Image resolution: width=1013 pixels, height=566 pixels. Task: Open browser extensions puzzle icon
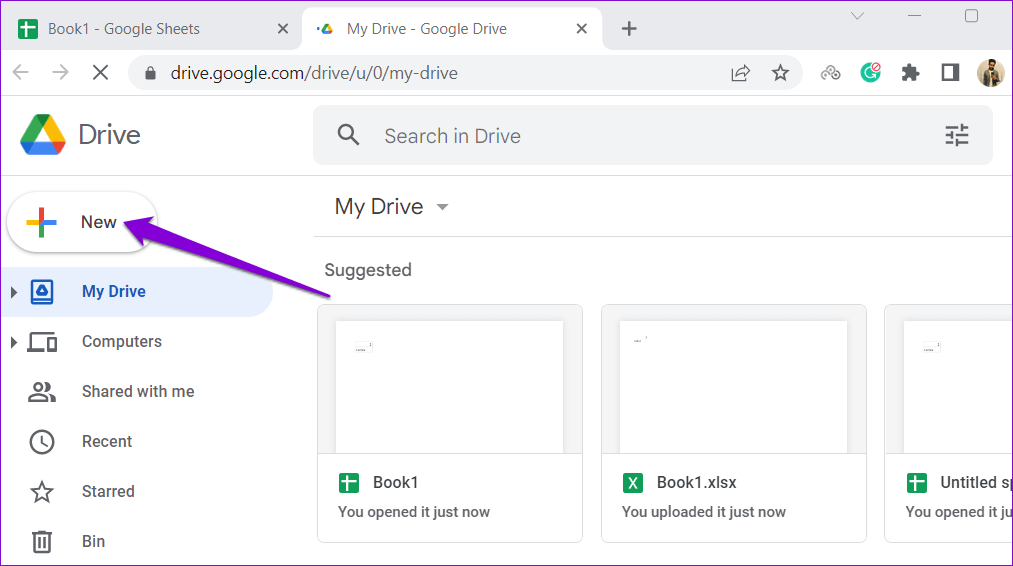tap(910, 73)
